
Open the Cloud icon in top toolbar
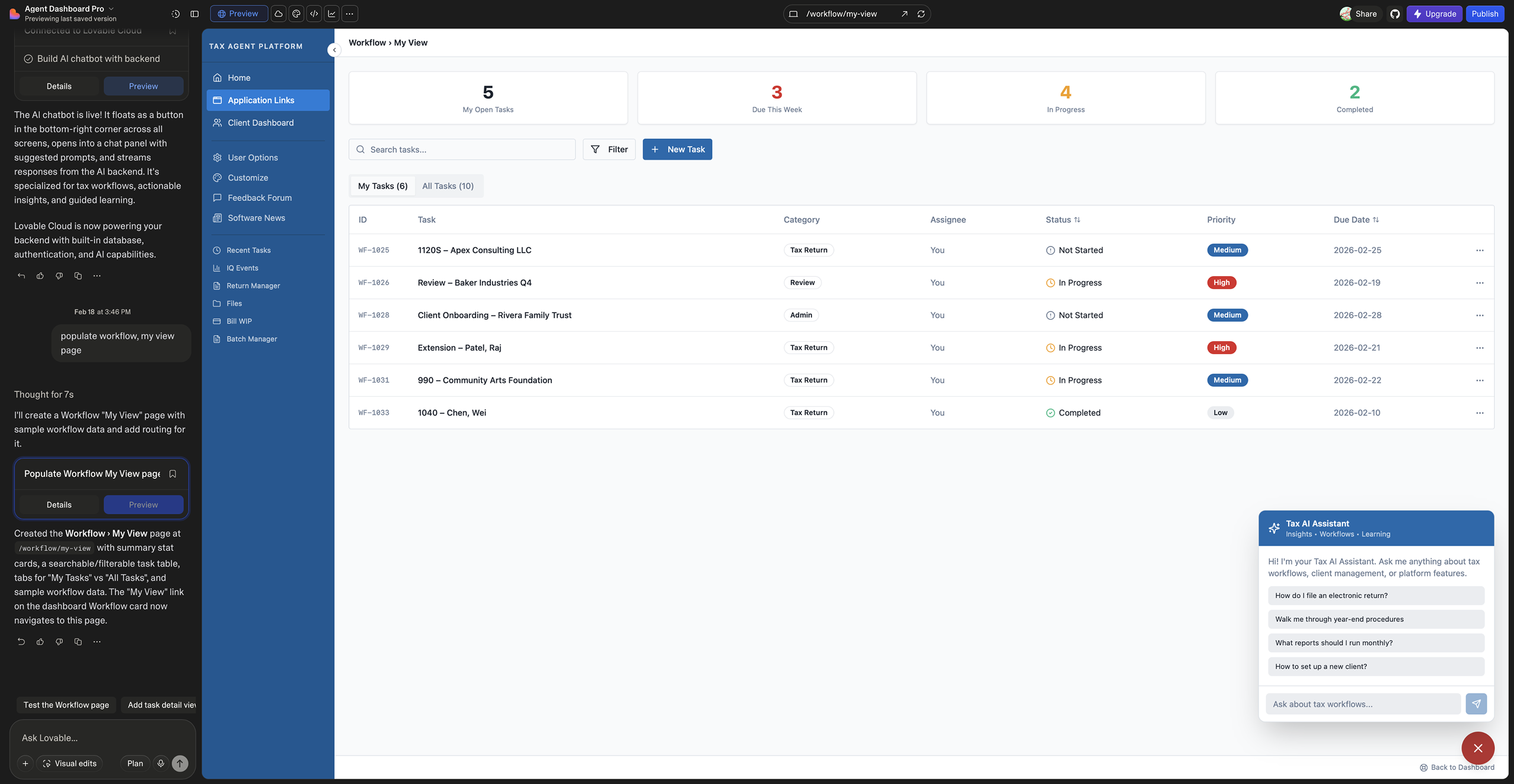tap(279, 14)
